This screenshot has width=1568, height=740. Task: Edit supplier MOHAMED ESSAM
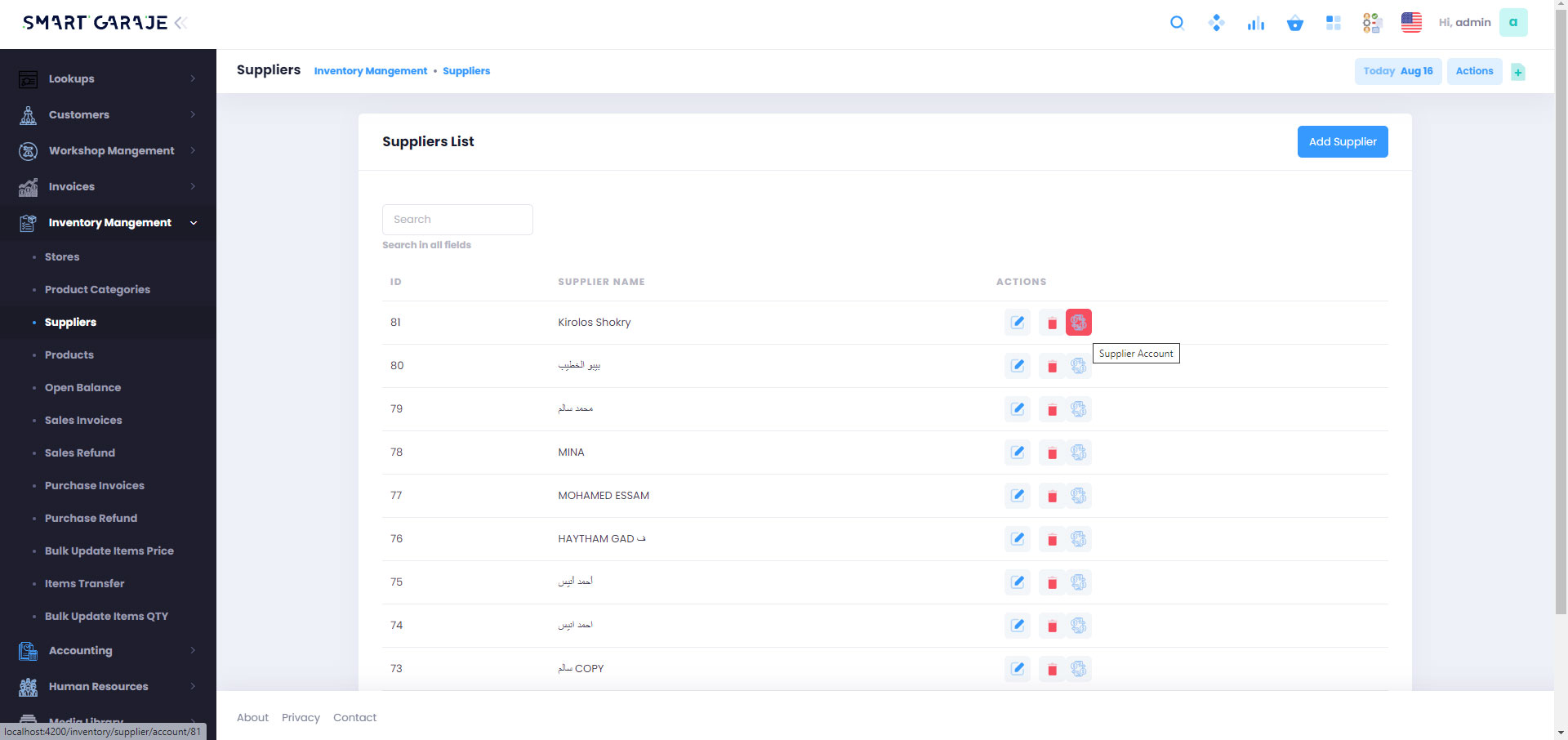coord(1018,496)
